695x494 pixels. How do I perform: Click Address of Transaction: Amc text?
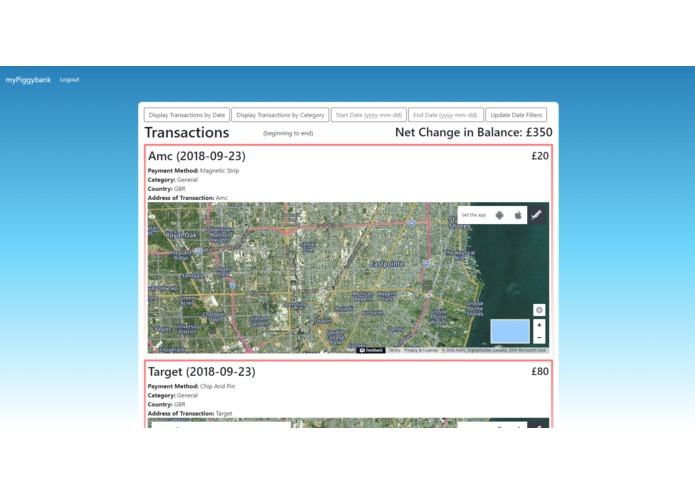pos(187,198)
